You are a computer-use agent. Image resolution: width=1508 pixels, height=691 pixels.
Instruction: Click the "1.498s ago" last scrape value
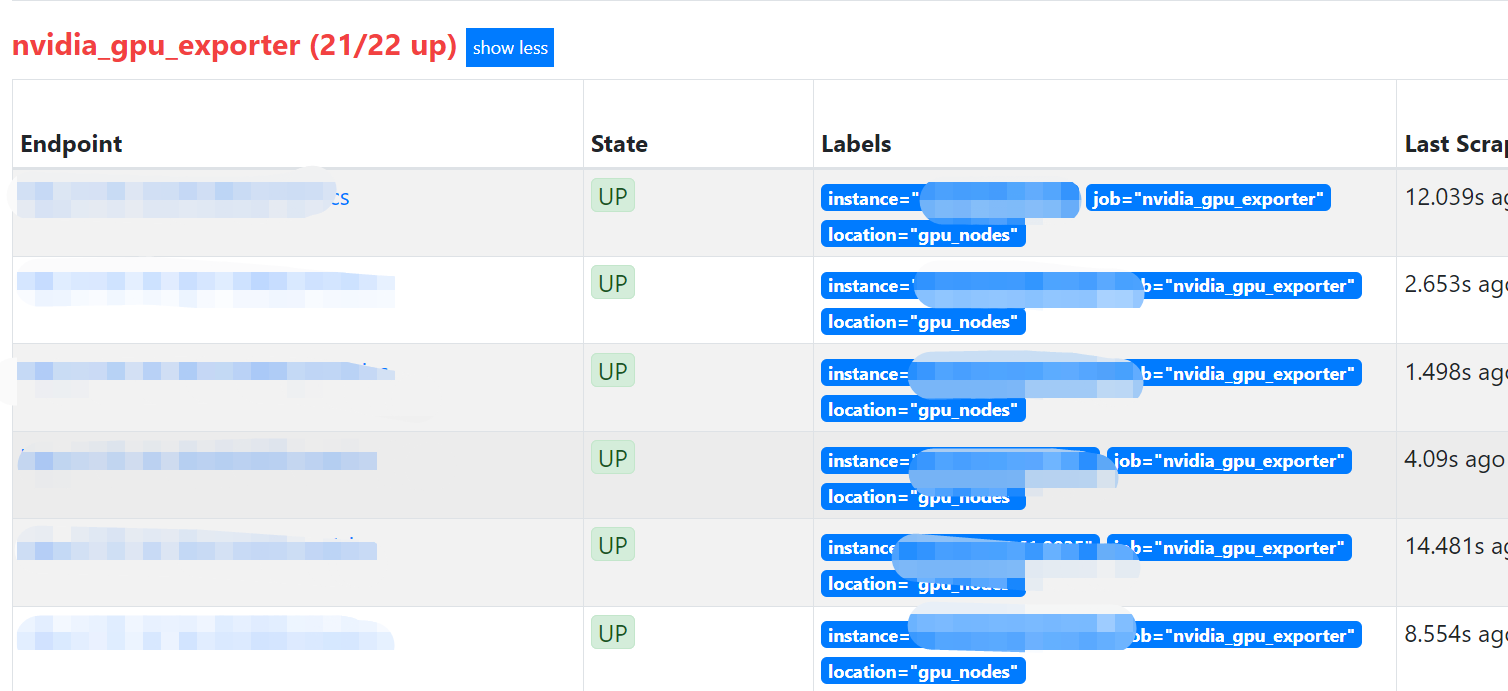[1456, 372]
